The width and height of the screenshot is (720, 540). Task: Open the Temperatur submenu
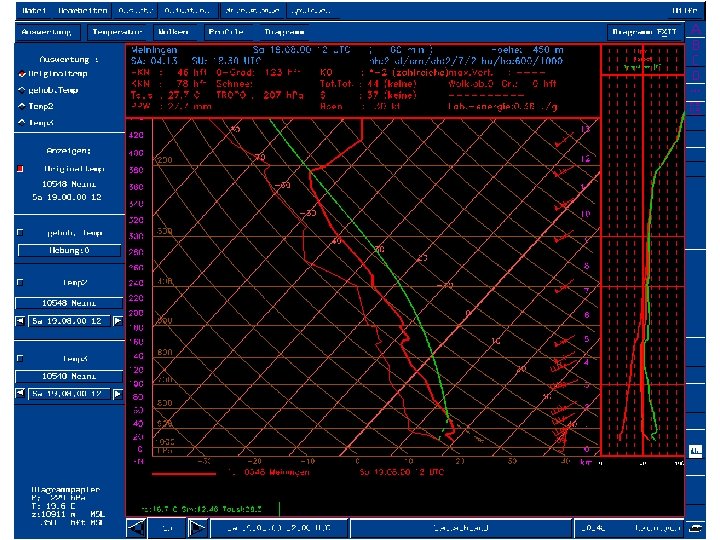(x=117, y=32)
